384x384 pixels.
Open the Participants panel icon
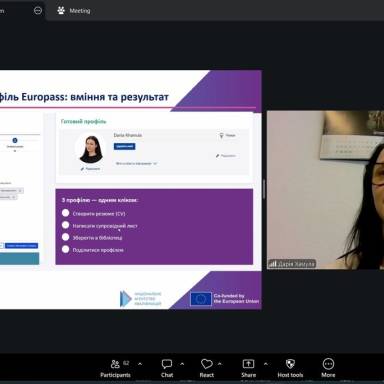point(115,364)
